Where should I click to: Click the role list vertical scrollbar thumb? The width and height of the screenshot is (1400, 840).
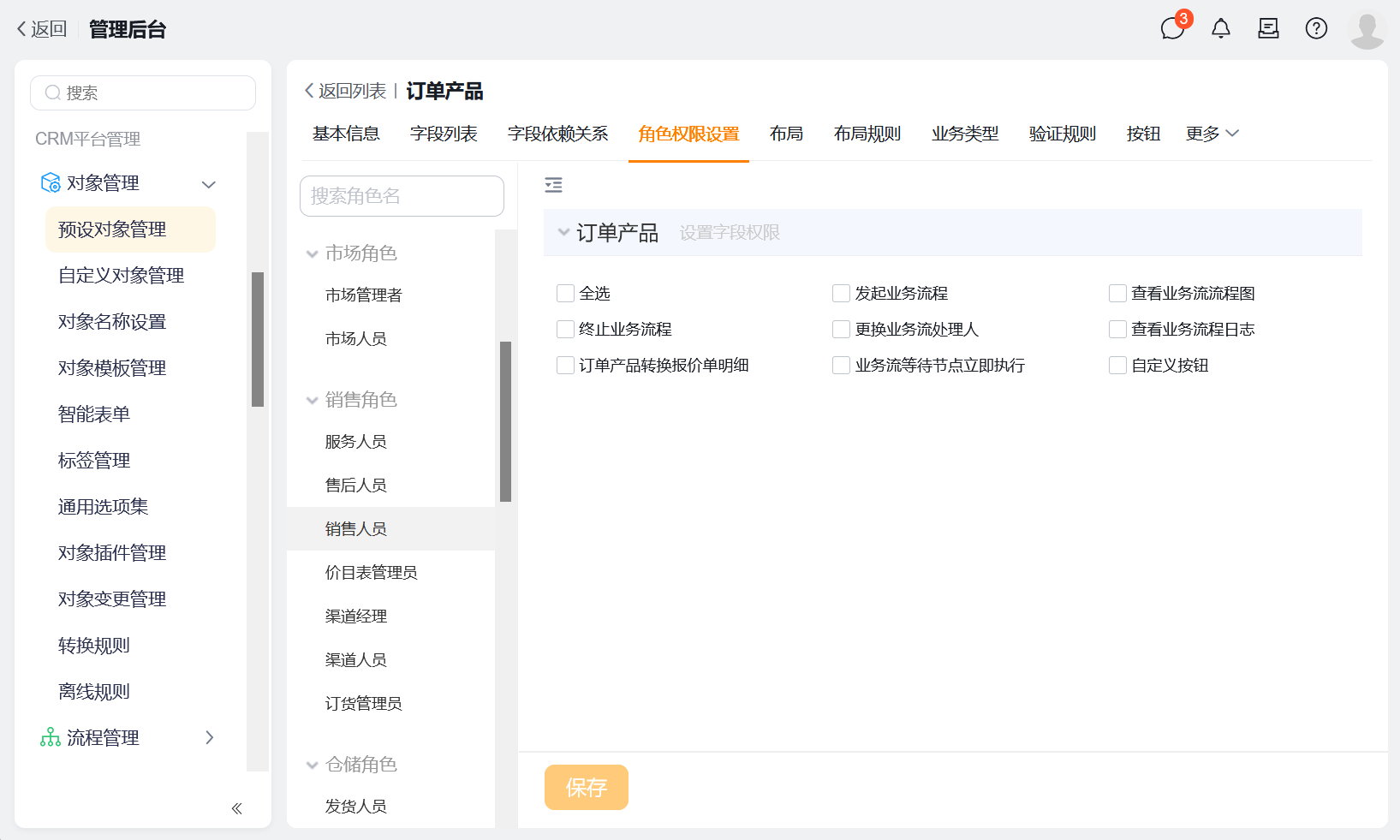[505, 421]
